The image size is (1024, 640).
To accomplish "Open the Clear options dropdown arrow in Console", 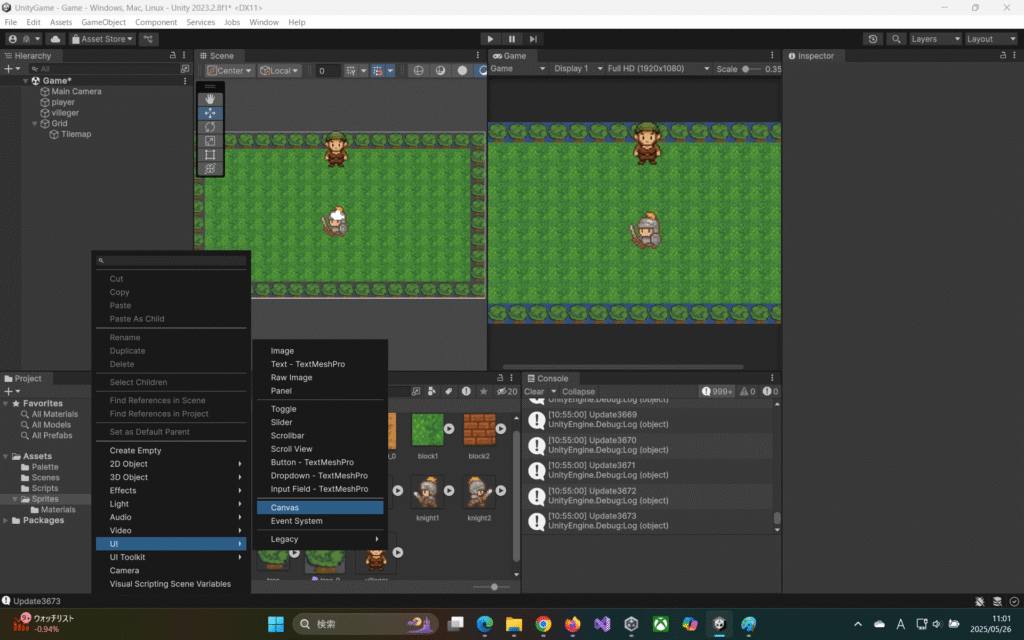I will pos(553,392).
